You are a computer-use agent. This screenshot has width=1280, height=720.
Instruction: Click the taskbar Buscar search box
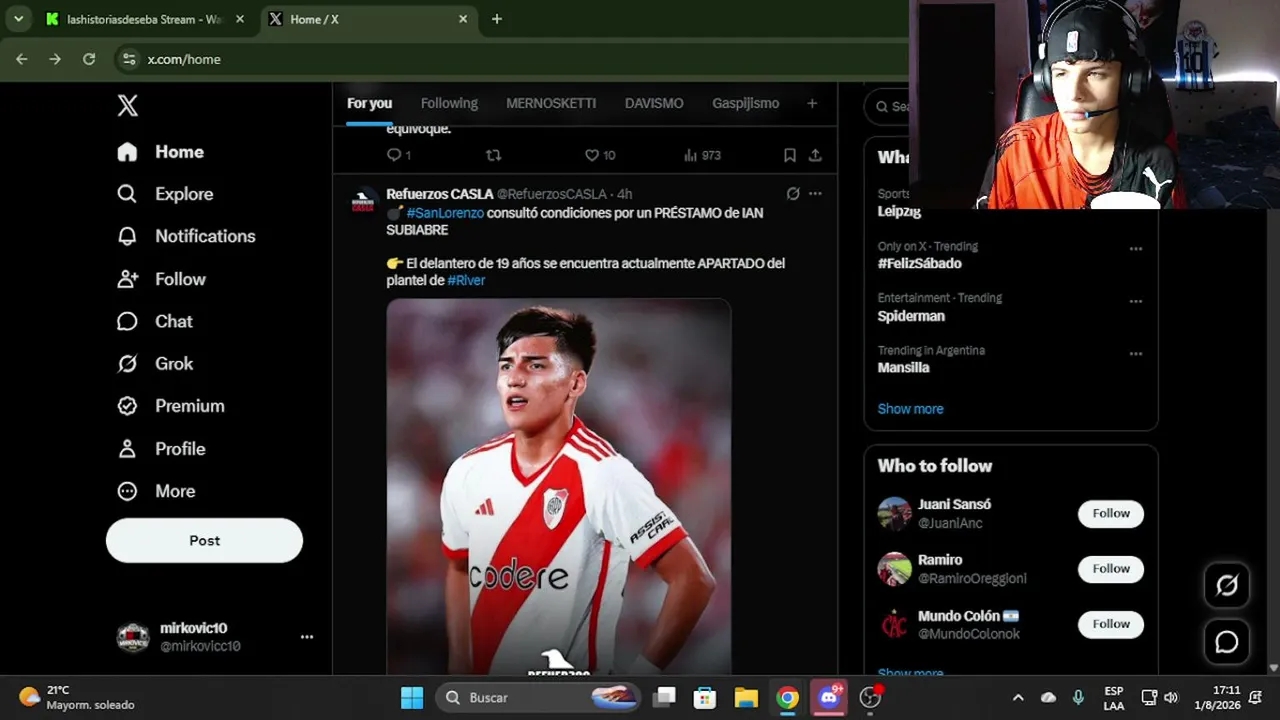tap(537, 698)
